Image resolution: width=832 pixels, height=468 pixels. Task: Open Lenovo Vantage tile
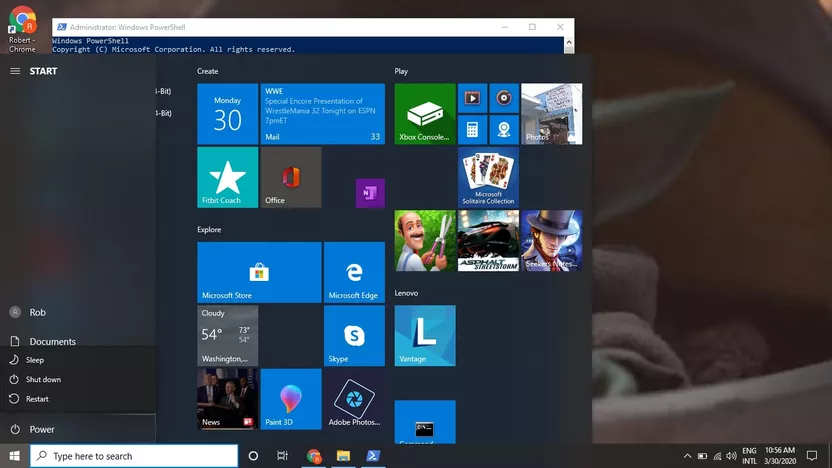[x=425, y=335]
